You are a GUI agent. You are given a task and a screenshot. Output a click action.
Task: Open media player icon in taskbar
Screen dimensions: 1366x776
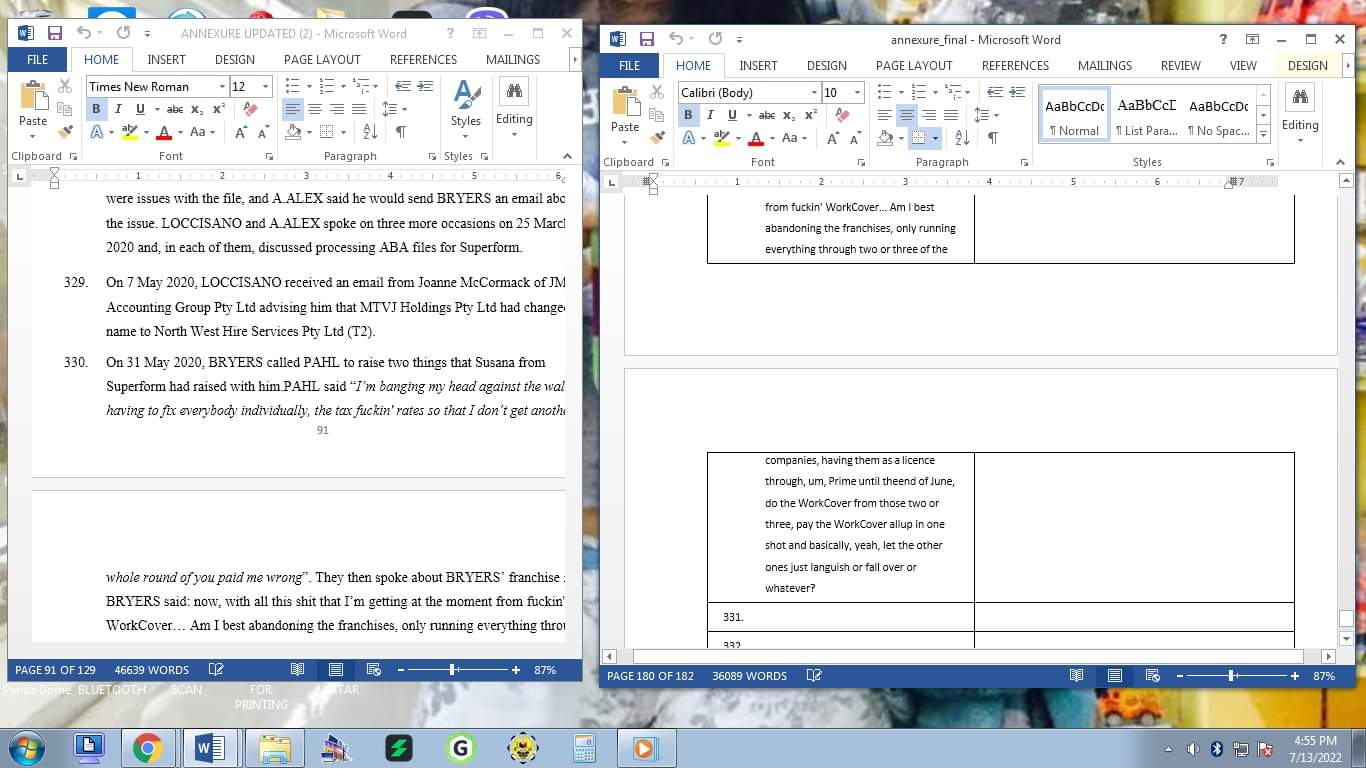pos(644,748)
